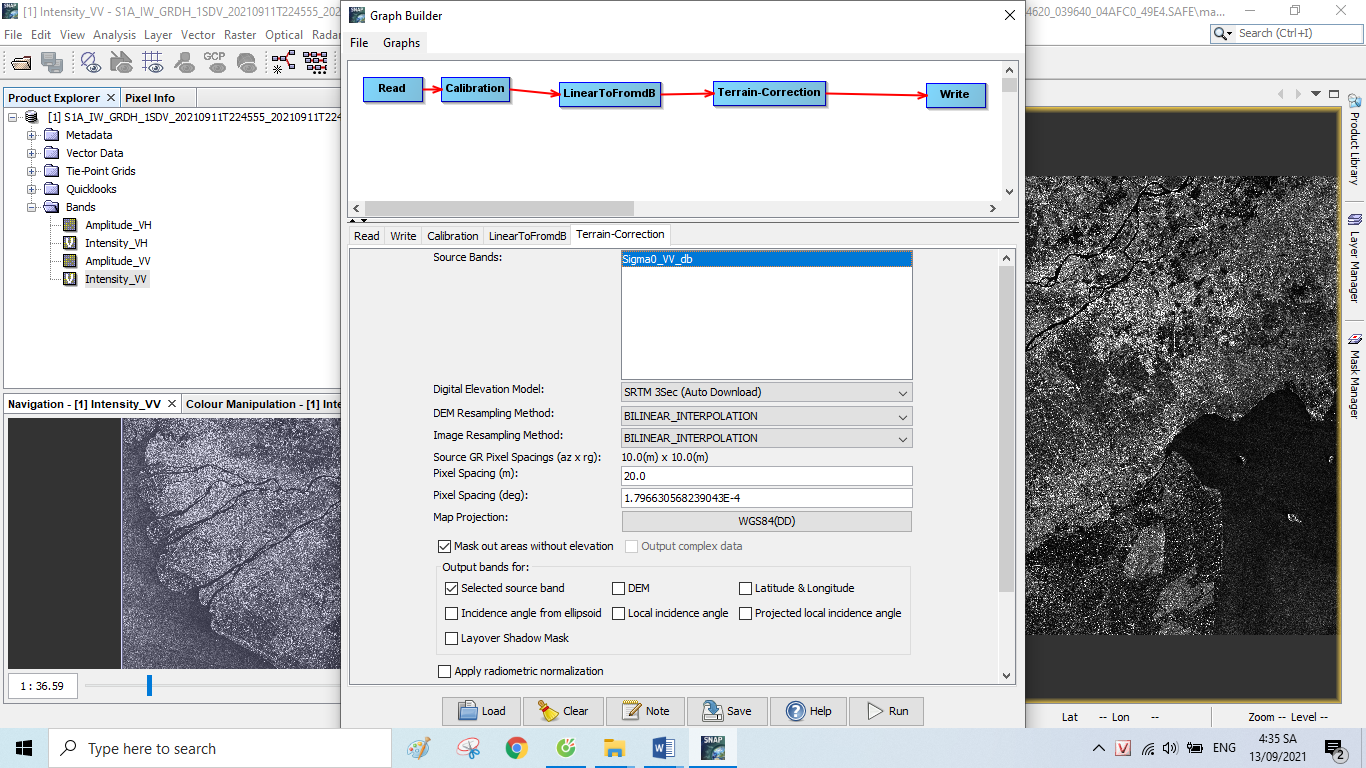Open File Explorer from the taskbar
This screenshot has height=768, width=1366.
pyautogui.click(x=614, y=748)
